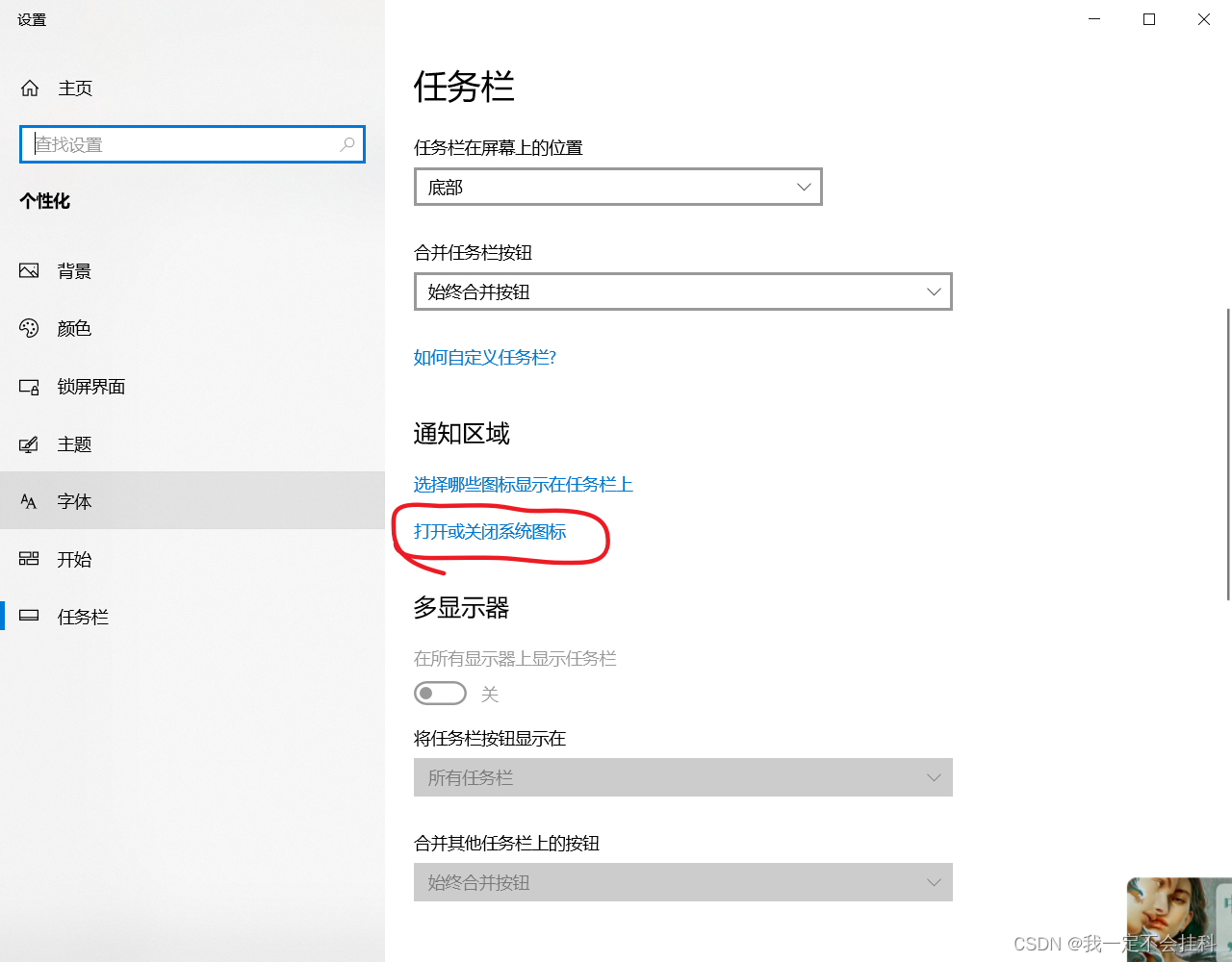Click the home icon beside 主页

tap(30, 89)
